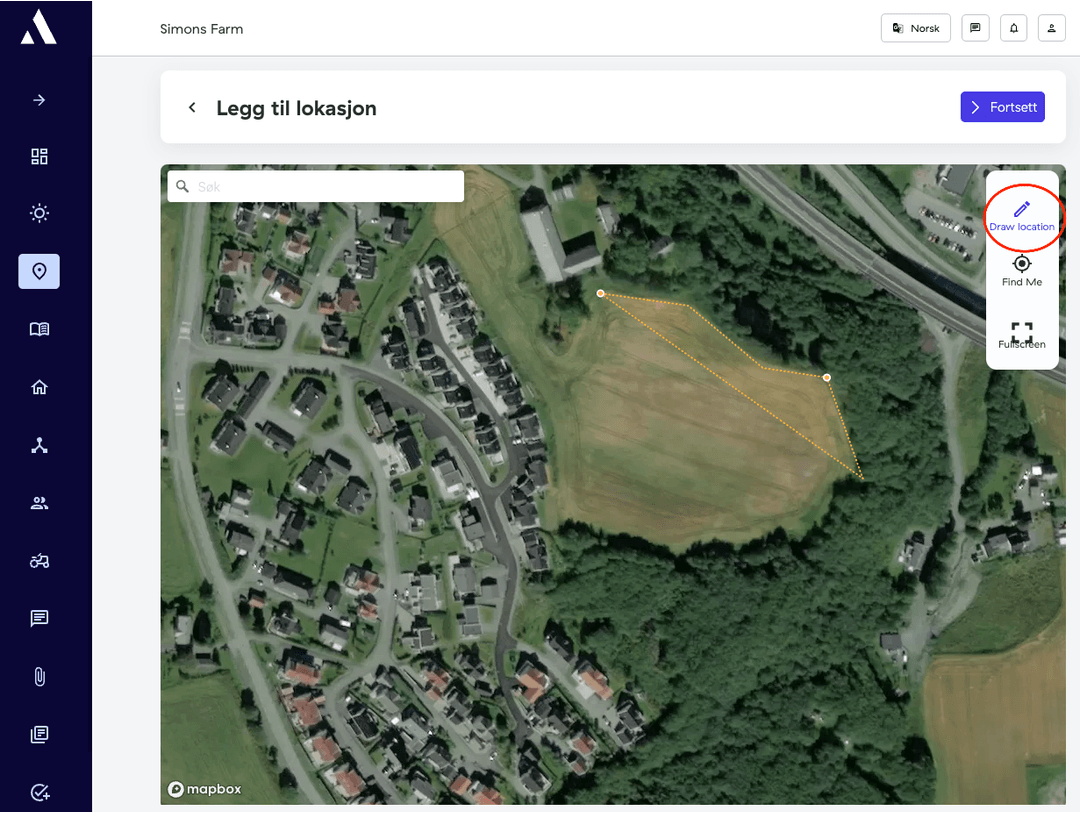The height and width of the screenshot is (817, 1080).
Task: Select the location pin icon in sidebar
Action: [x=39, y=271]
